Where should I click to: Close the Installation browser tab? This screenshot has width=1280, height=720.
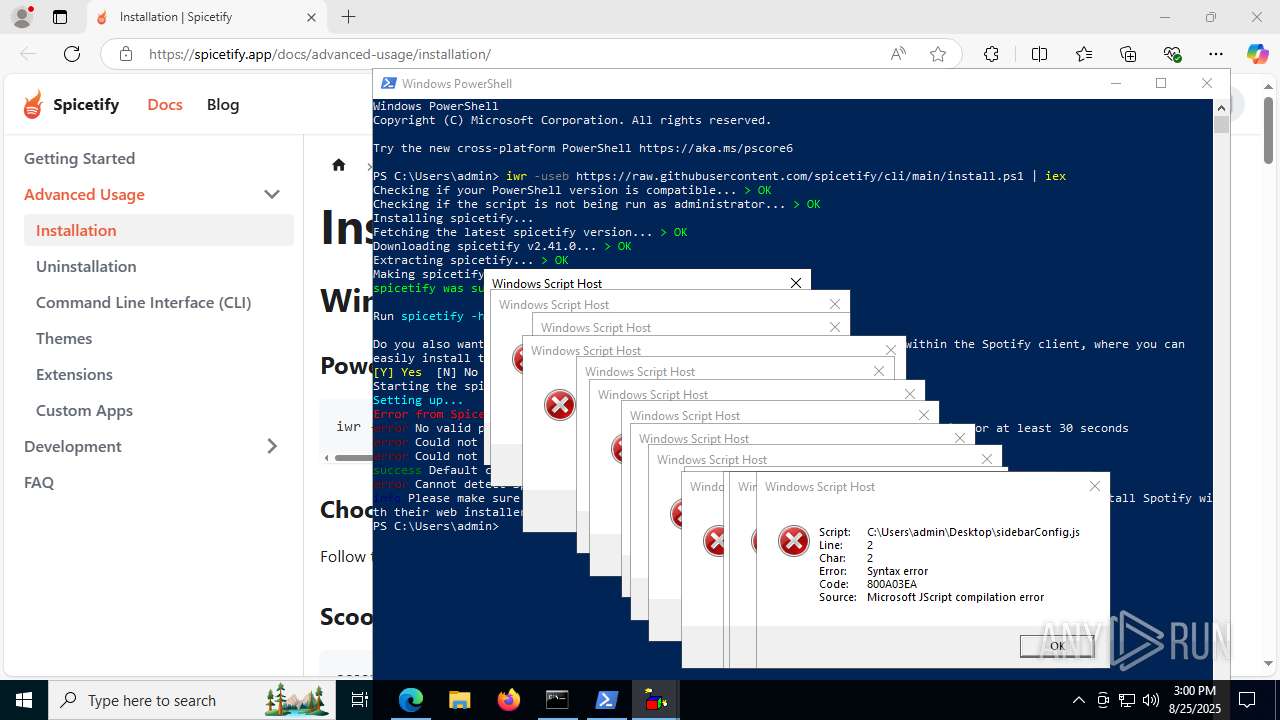click(311, 17)
